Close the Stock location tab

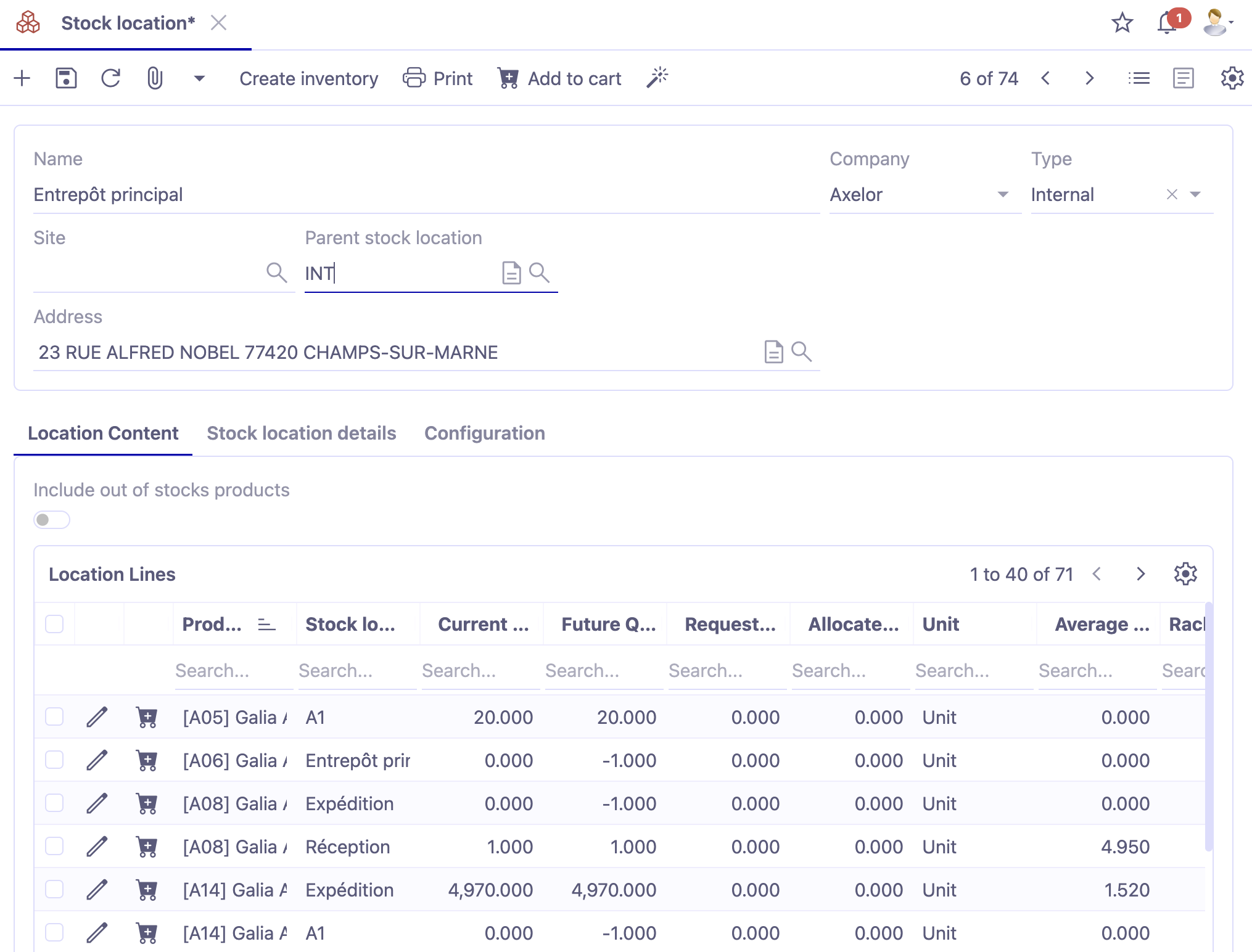tap(218, 23)
